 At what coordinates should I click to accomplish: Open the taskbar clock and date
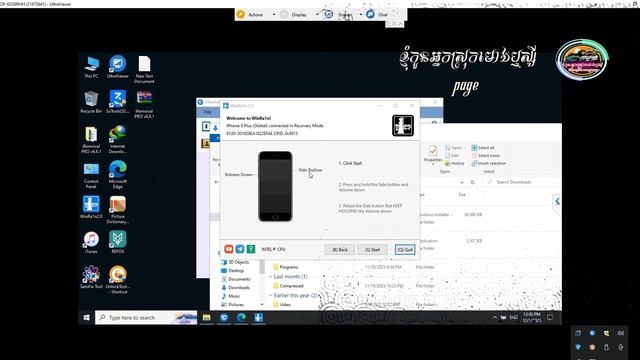tap(532, 318)
